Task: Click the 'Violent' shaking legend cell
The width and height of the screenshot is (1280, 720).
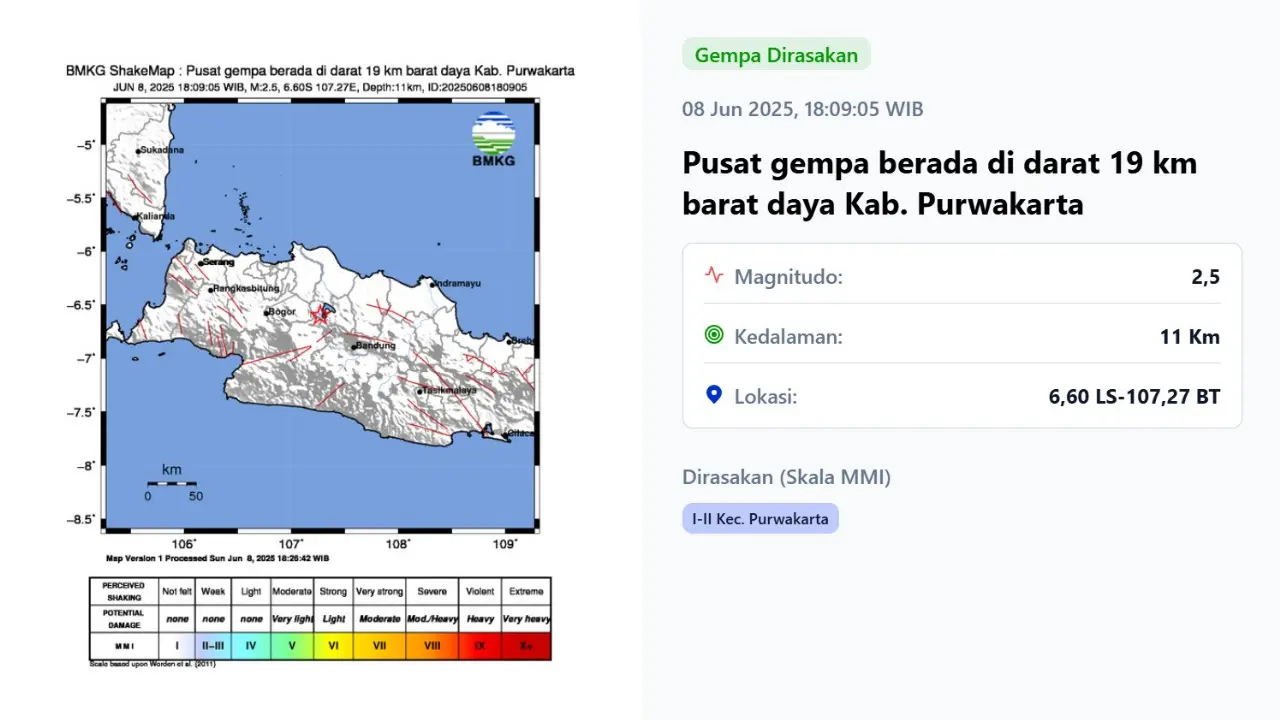Action: tap(480, 591)
